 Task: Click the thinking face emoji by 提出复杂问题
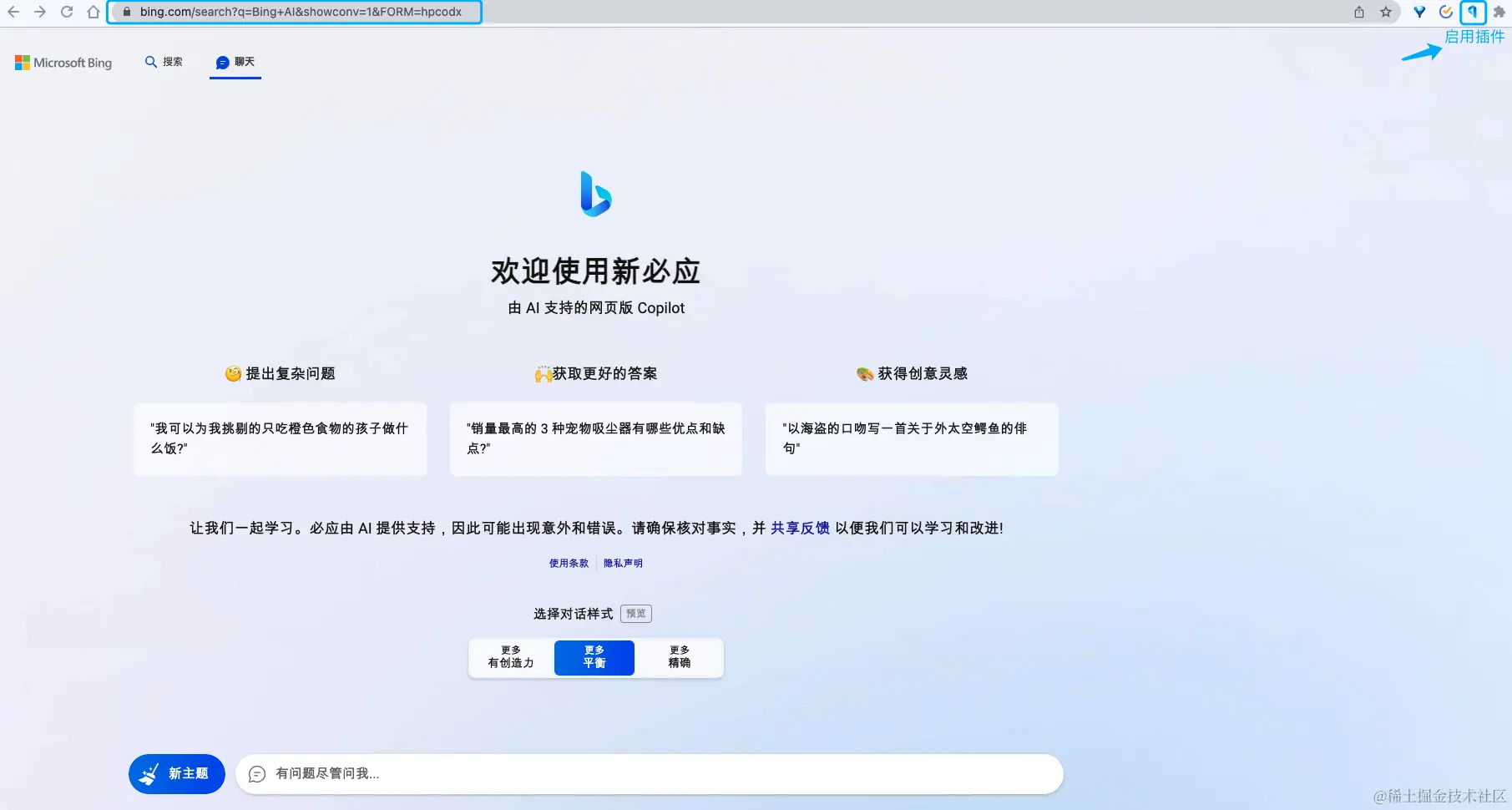(234, 373)
